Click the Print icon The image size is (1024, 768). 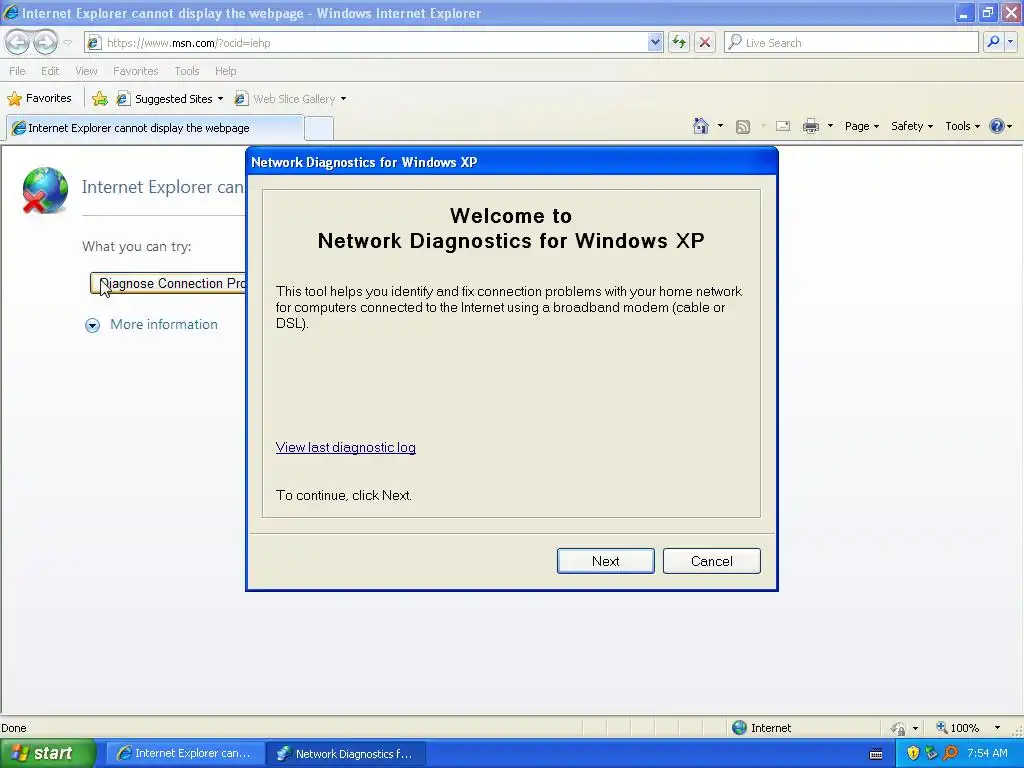point(810,126)
